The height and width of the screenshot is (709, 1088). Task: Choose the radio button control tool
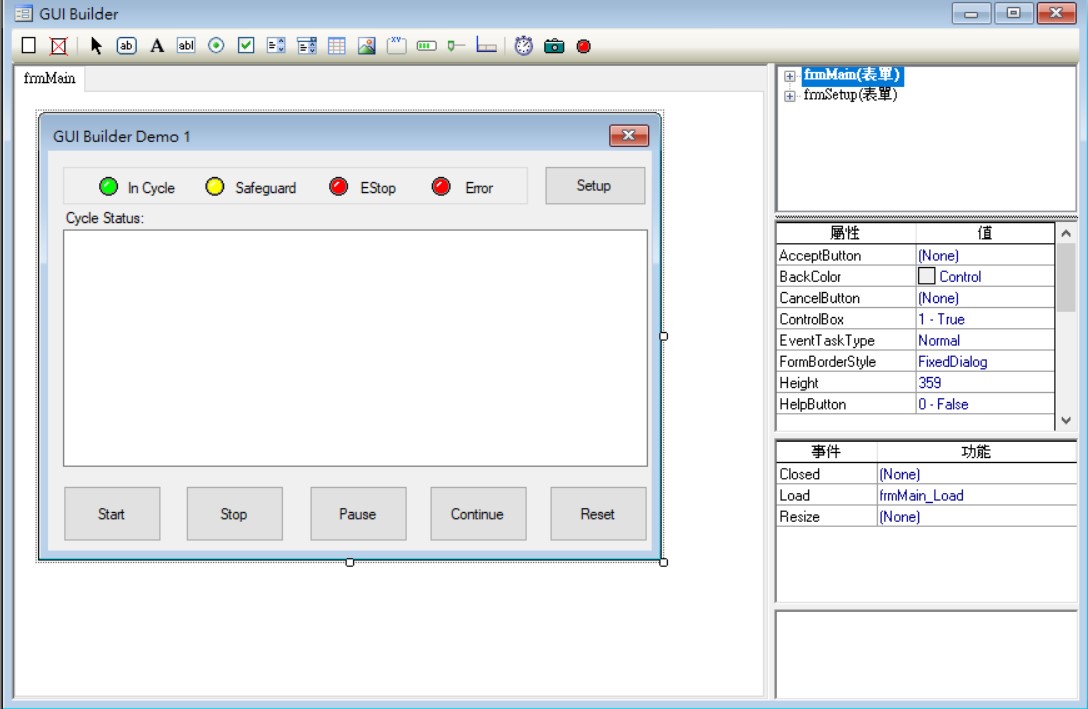(216, 46)
